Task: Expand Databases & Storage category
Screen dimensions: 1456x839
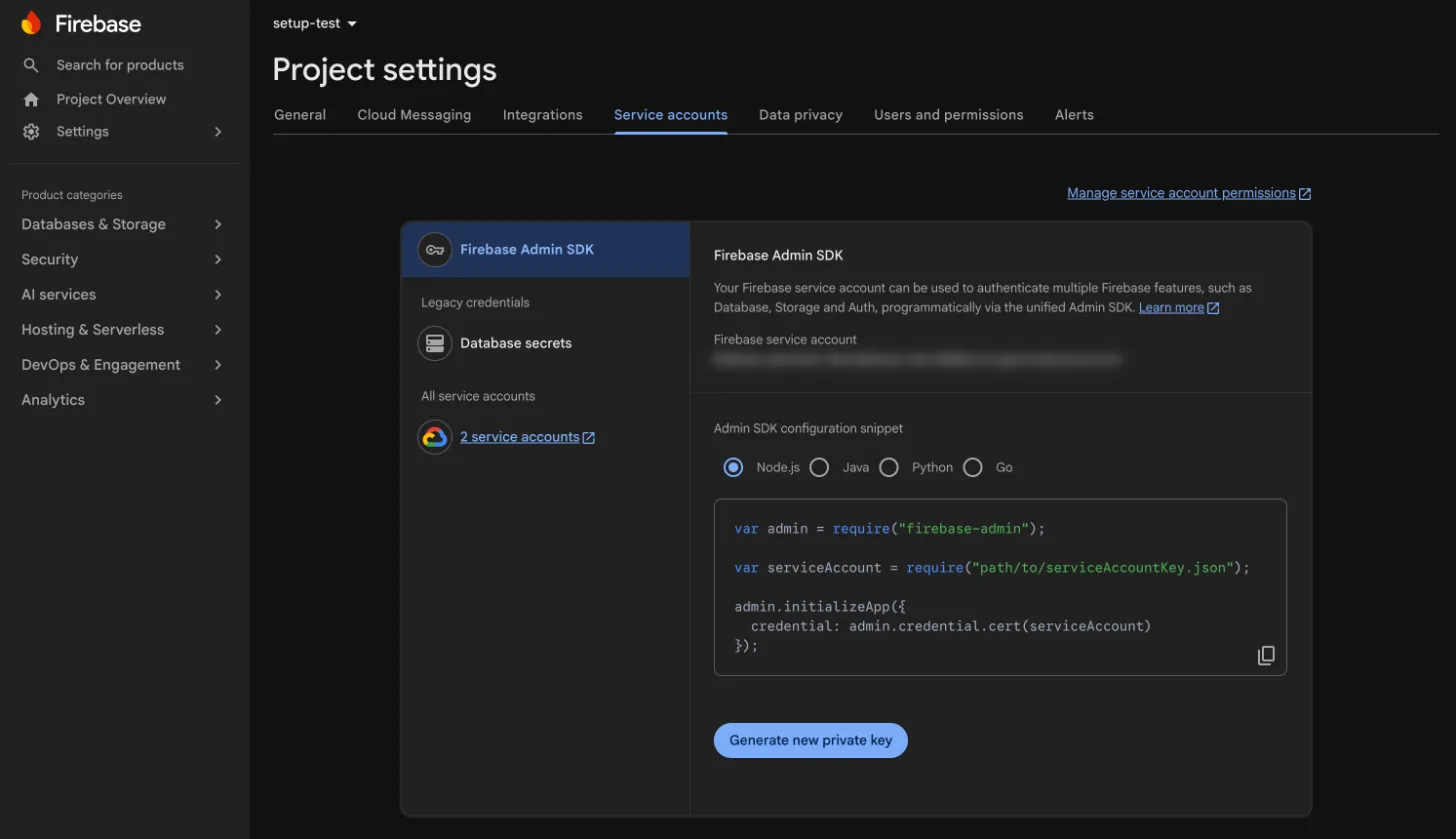Action: [218, 225]
